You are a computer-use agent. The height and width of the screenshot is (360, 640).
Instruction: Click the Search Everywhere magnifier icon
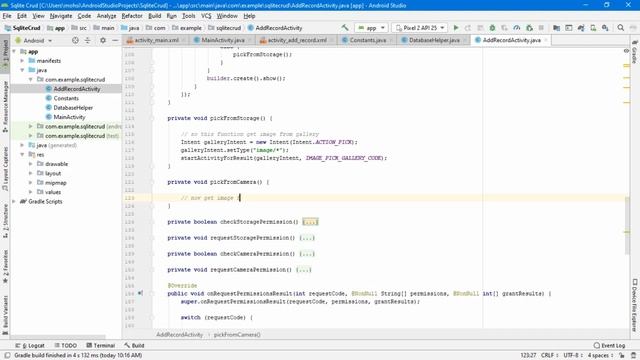620,28
